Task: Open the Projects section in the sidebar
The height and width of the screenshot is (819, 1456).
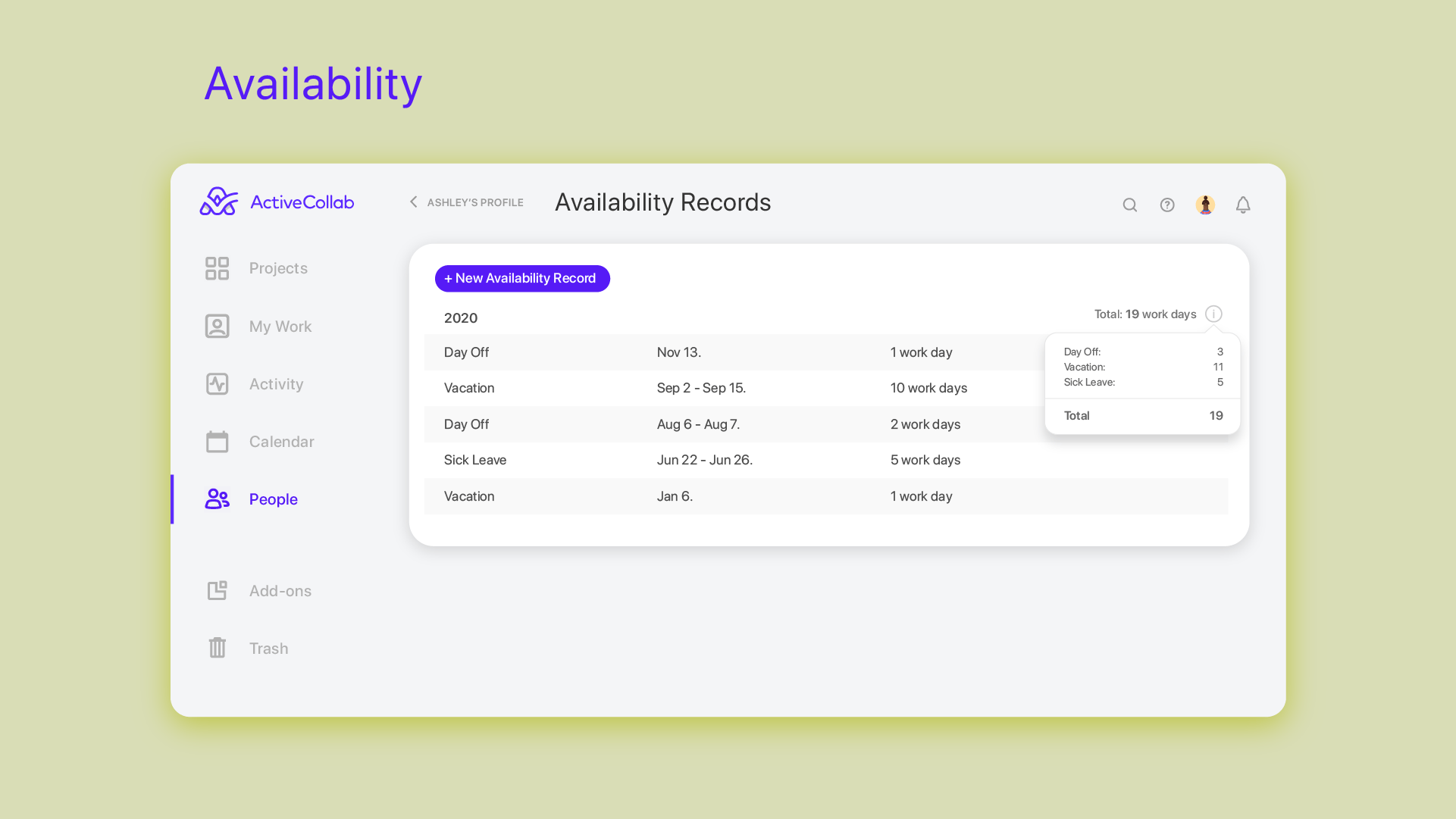Action: point(217,267)
